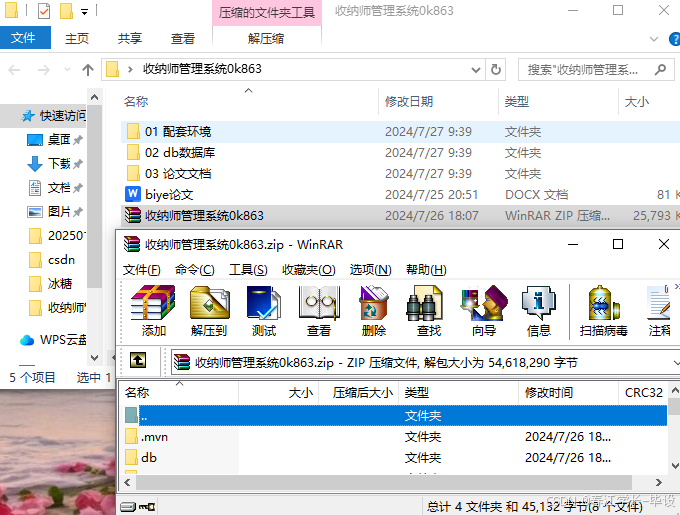
Task: Click the Find (查找) binoculars icon
Action: click(428, 311)
